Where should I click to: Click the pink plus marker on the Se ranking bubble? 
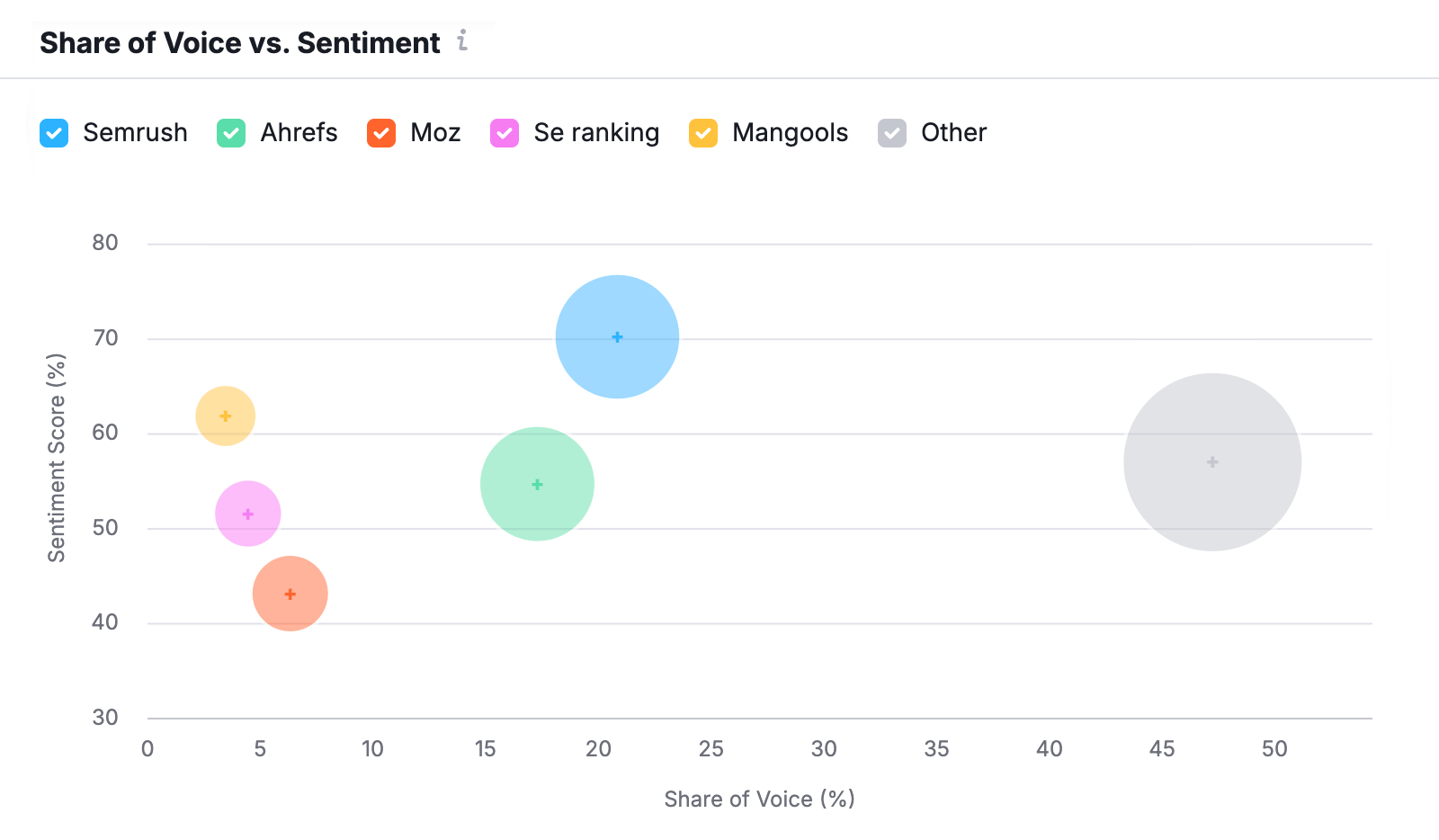click(248, 513)
